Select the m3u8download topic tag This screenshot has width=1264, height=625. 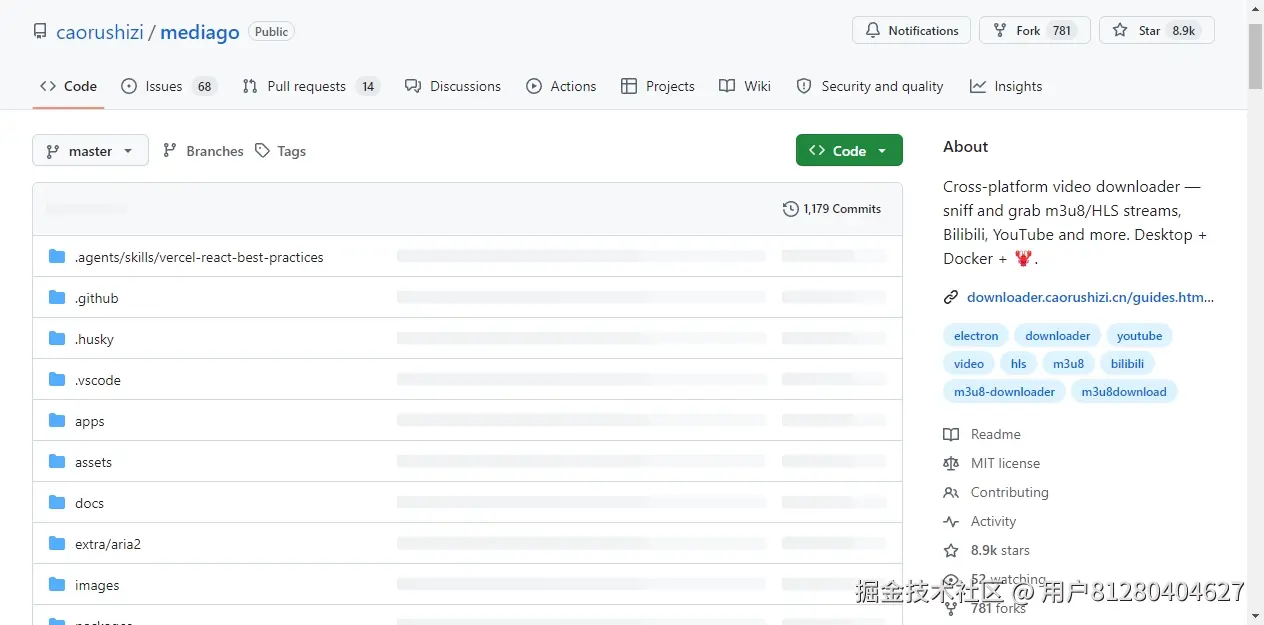pos(1124,392)
